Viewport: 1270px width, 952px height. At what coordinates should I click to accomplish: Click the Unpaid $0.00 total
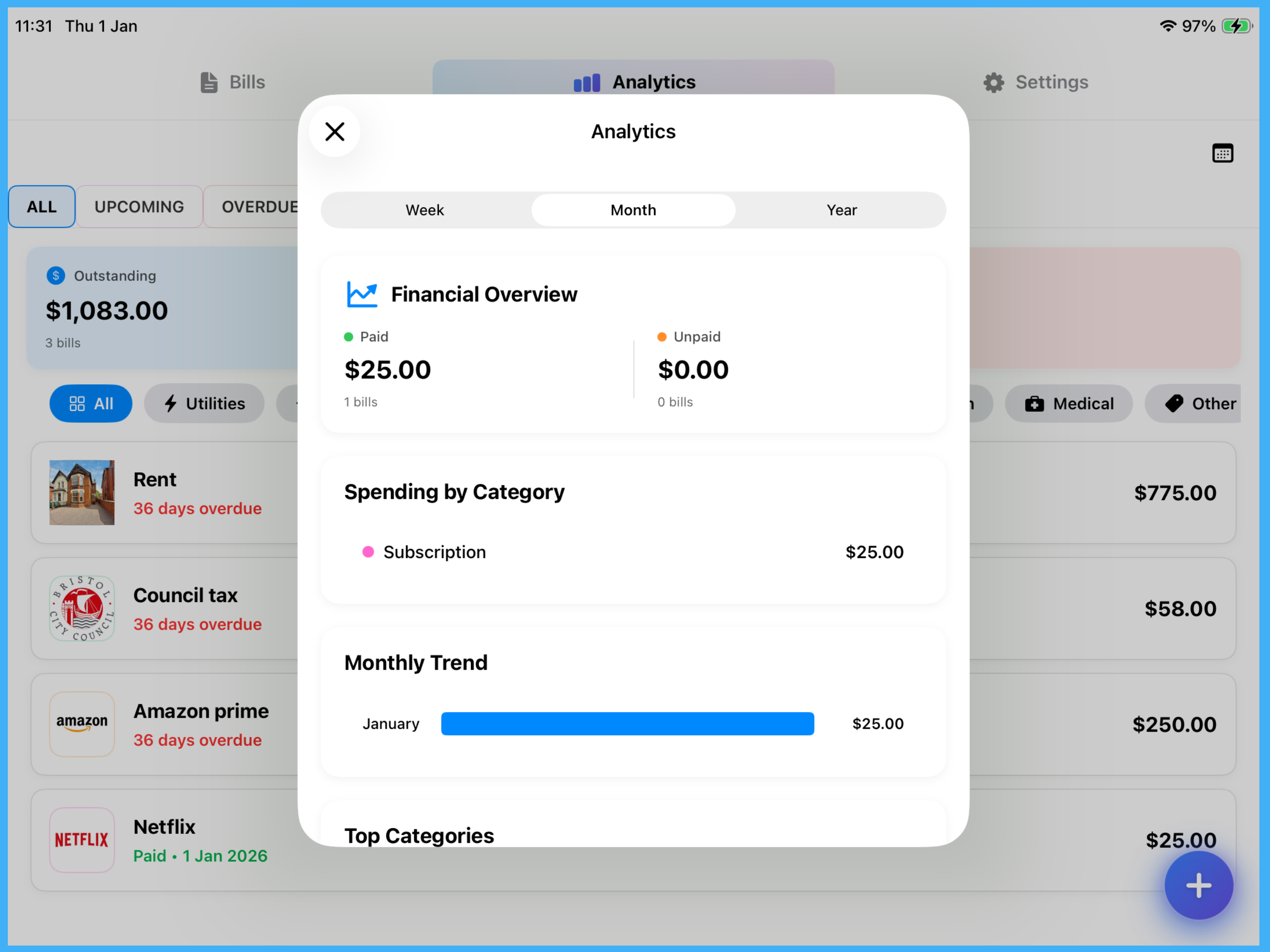693,369
